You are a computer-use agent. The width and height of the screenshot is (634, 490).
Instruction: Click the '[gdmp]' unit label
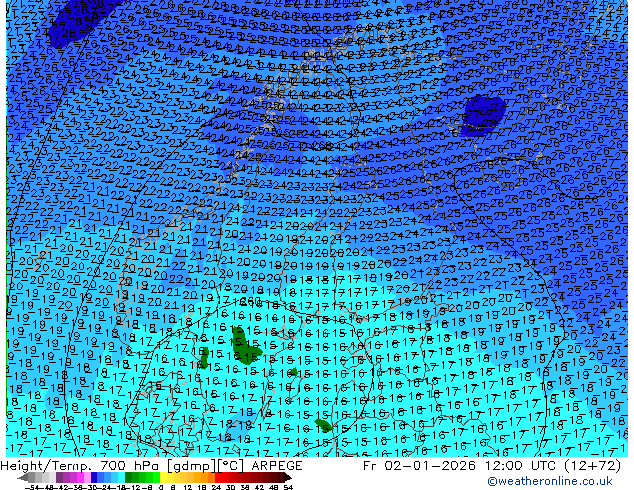coord(191,466)
